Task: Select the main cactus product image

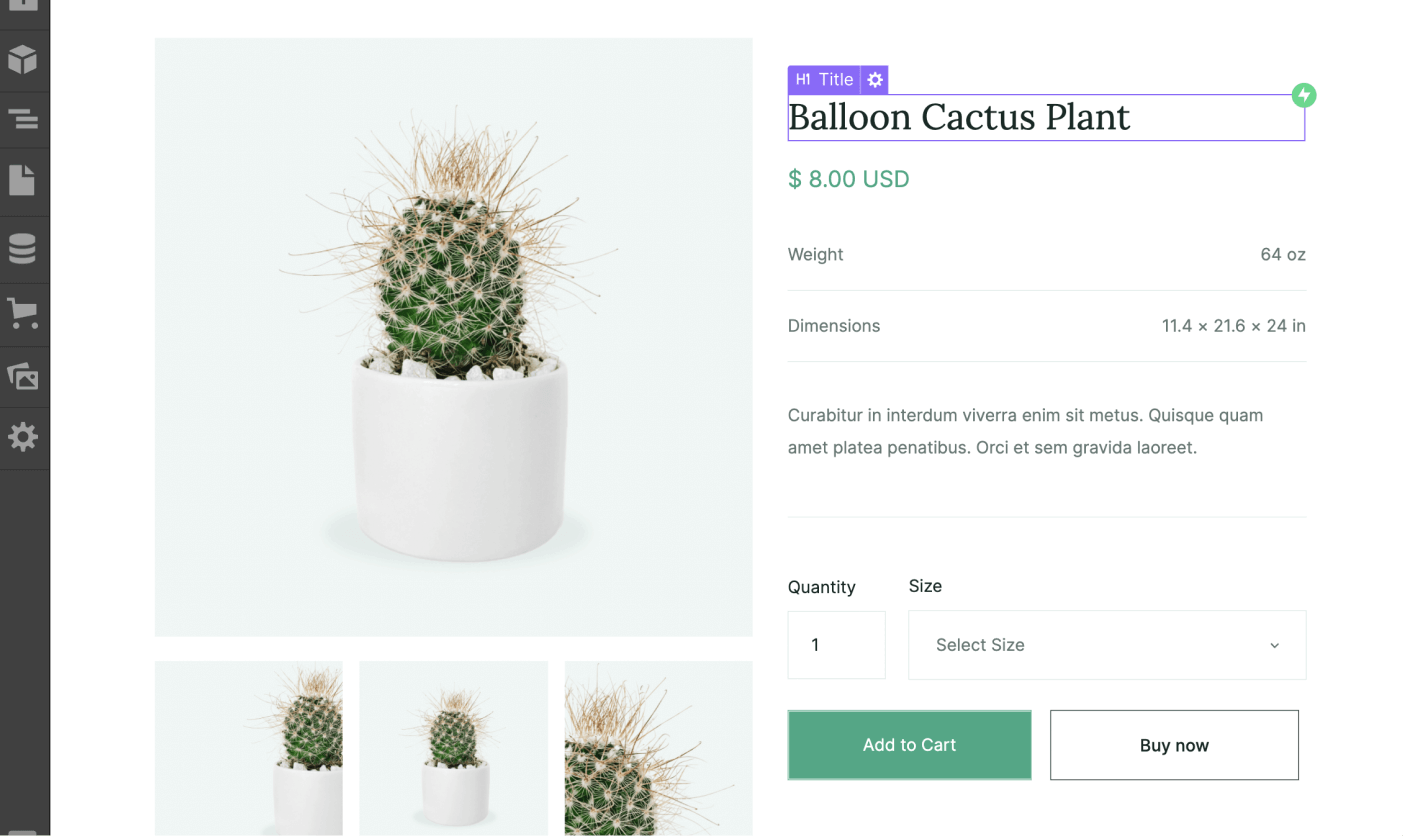Action: click(453, 337)
